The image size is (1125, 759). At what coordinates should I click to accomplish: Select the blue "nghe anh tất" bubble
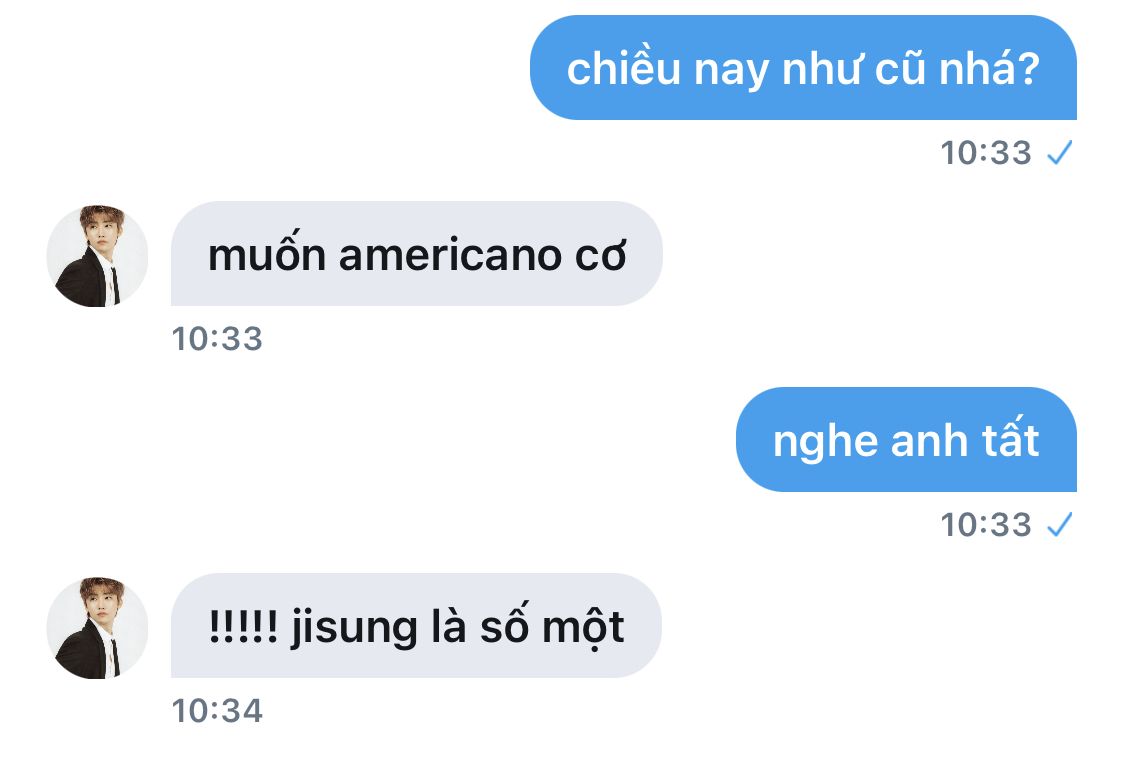(x=906, y=440)
